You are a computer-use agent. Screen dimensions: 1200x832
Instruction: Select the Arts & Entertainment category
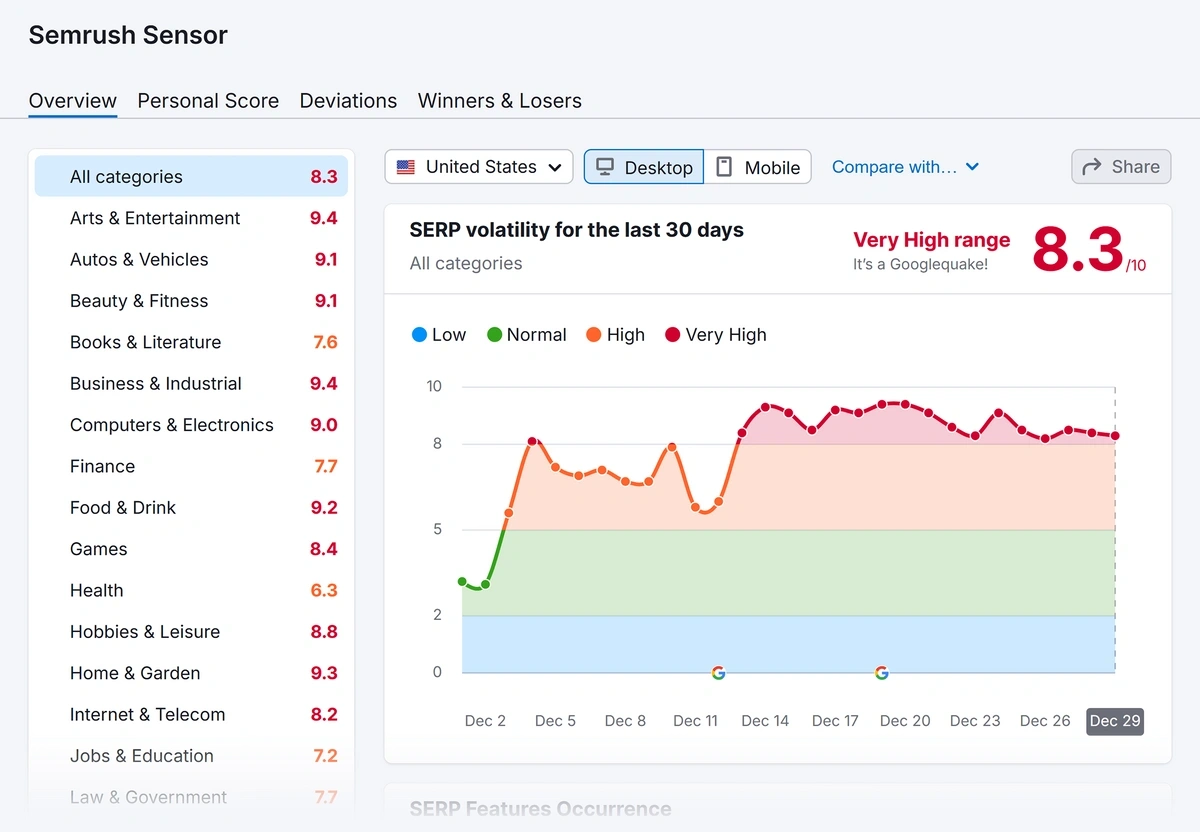(x=191, y=218)
